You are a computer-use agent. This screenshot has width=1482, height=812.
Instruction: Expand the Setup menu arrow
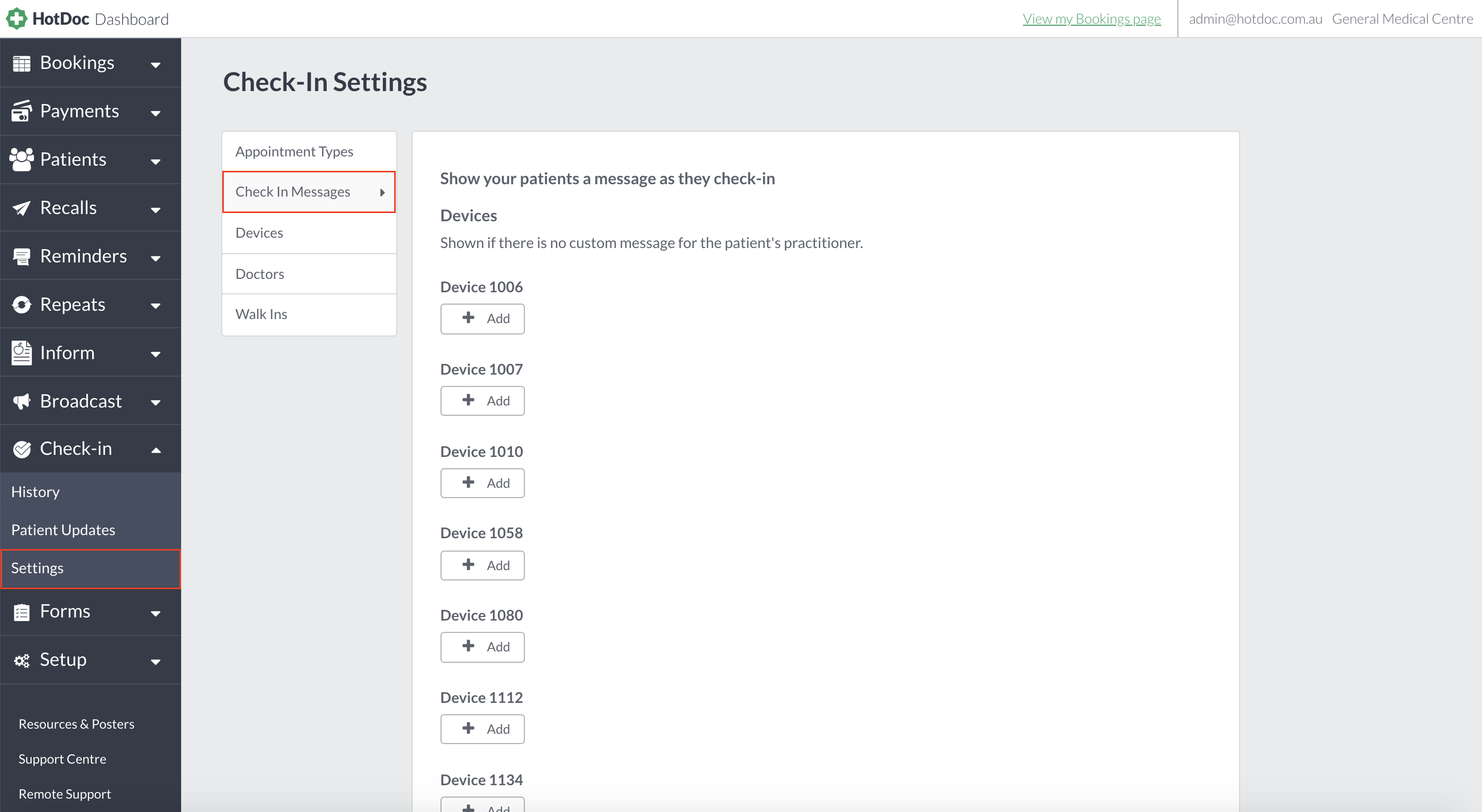pos(155,662)
